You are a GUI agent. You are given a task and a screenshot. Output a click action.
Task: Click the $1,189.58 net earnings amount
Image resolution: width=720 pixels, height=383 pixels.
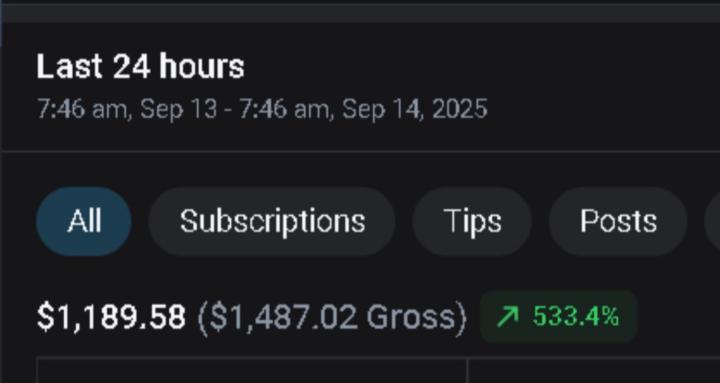pyautogui.click(x=111, y=317)
